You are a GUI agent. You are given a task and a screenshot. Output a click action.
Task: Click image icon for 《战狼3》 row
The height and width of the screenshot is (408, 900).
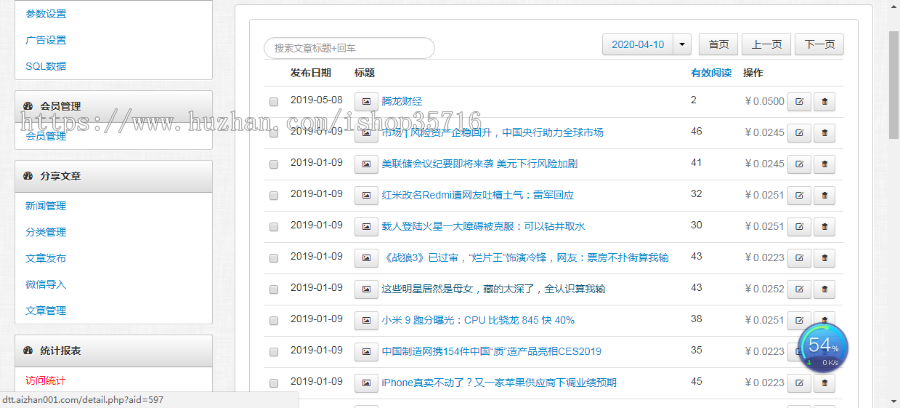[366, 258]
